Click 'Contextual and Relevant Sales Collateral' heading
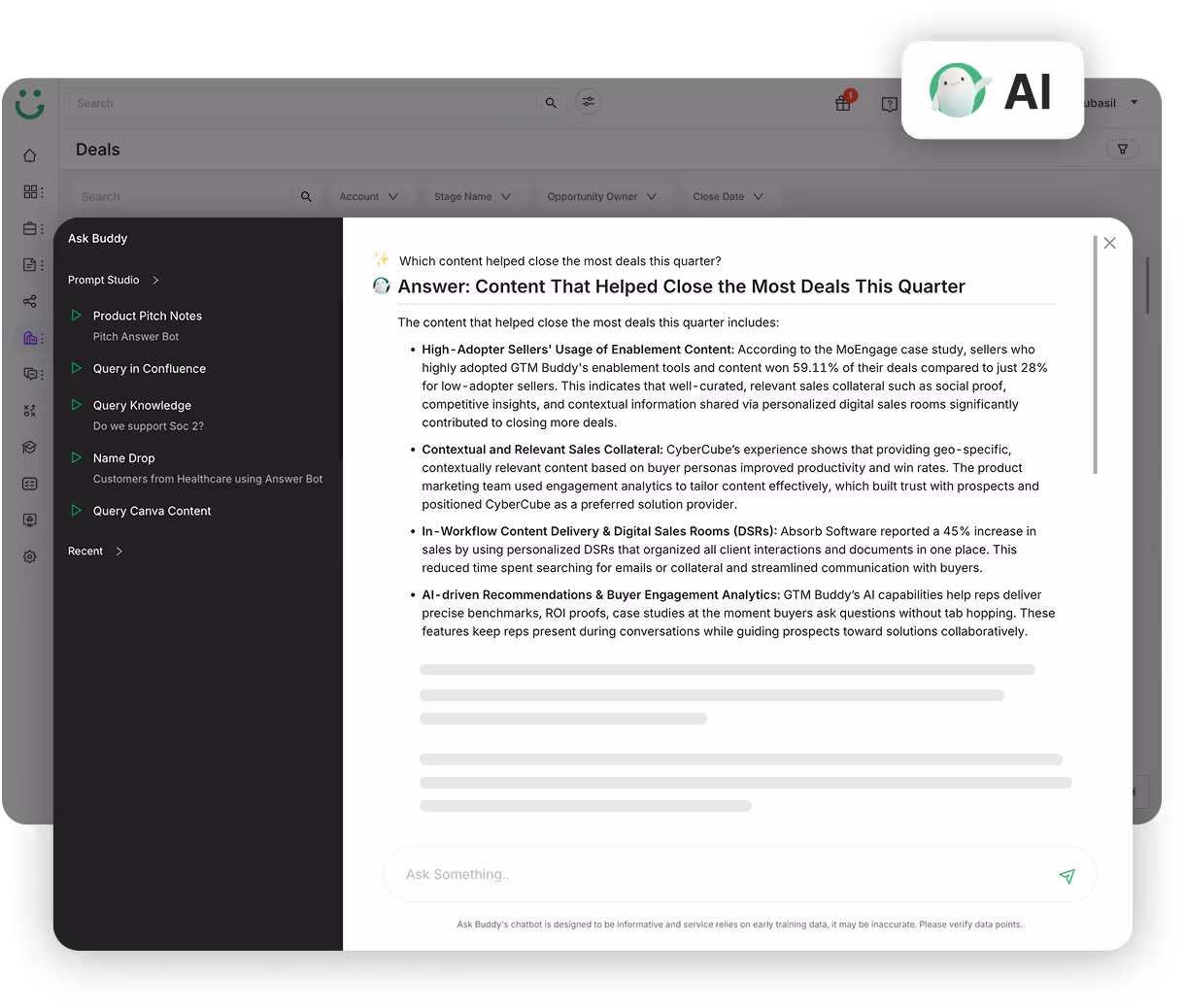The width and height of the screenshot is (1186, 1008). [x=542, y=450]
